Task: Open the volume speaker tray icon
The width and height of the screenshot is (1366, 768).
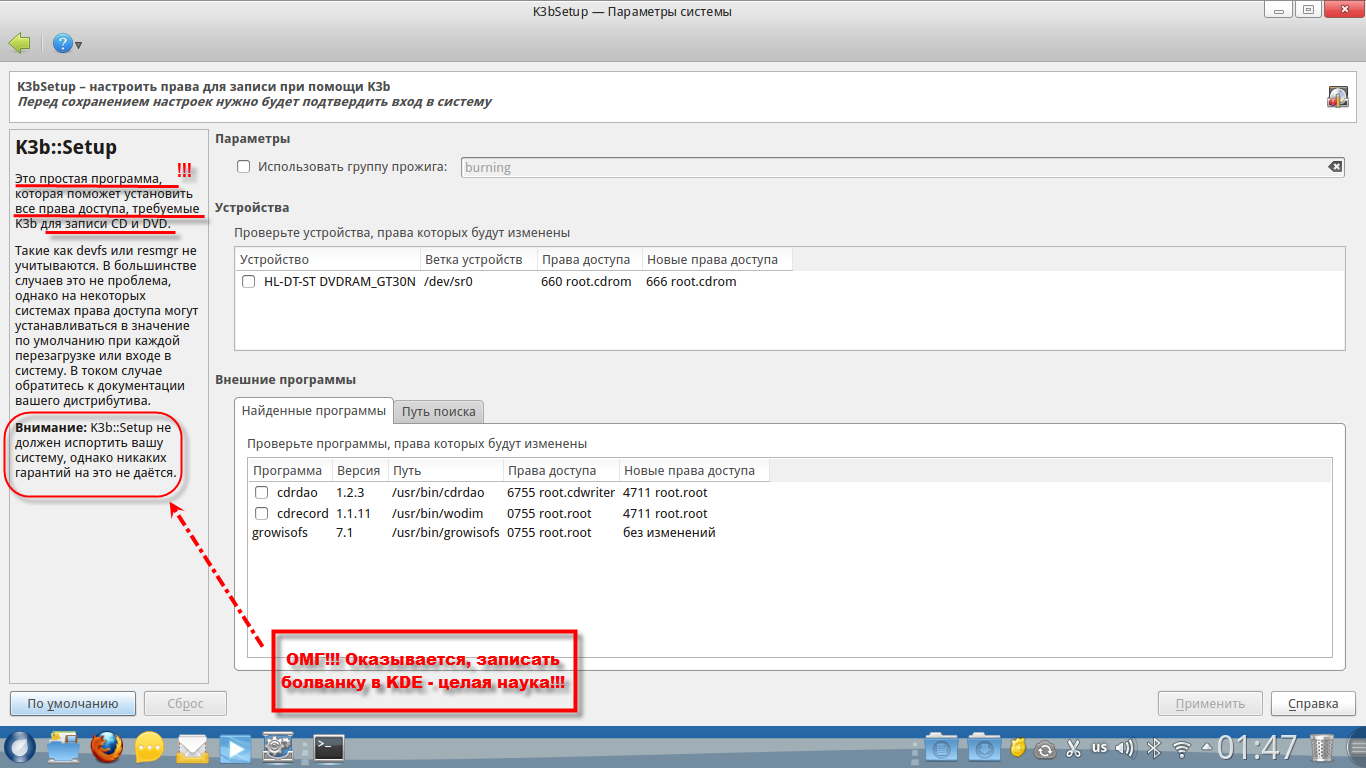Action: 1125,748
